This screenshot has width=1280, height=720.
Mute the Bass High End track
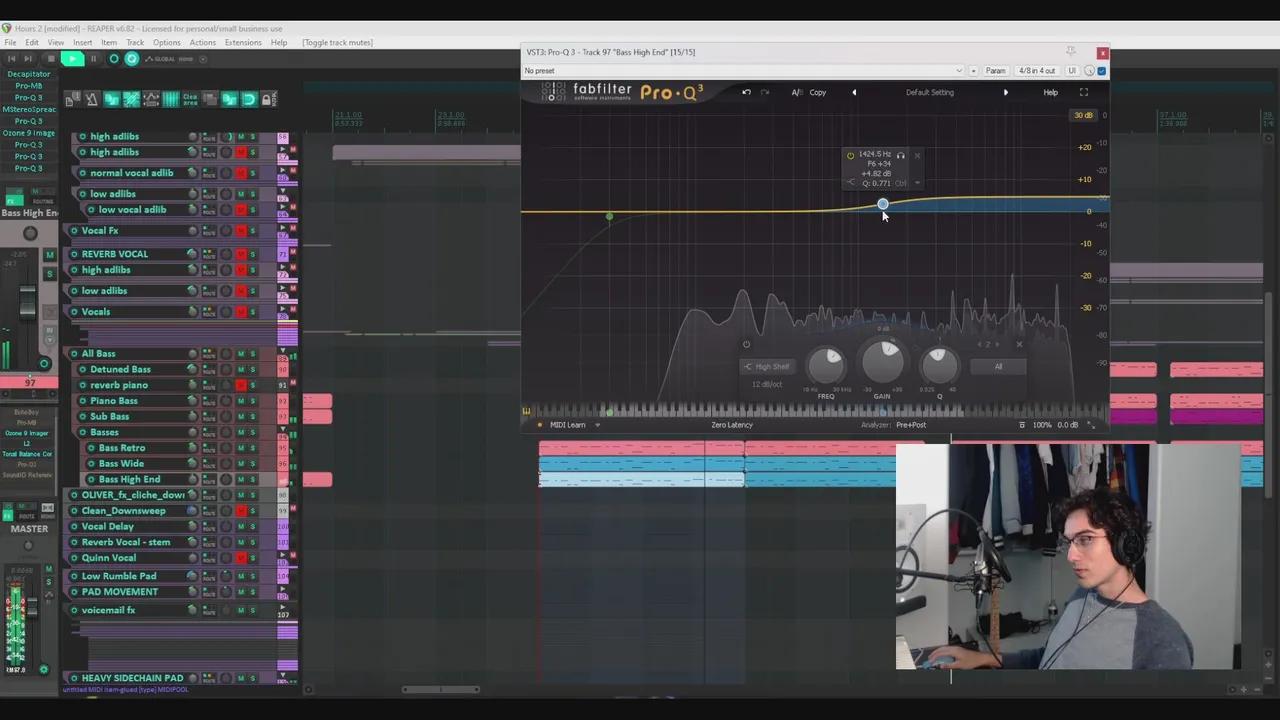(240, 479)
